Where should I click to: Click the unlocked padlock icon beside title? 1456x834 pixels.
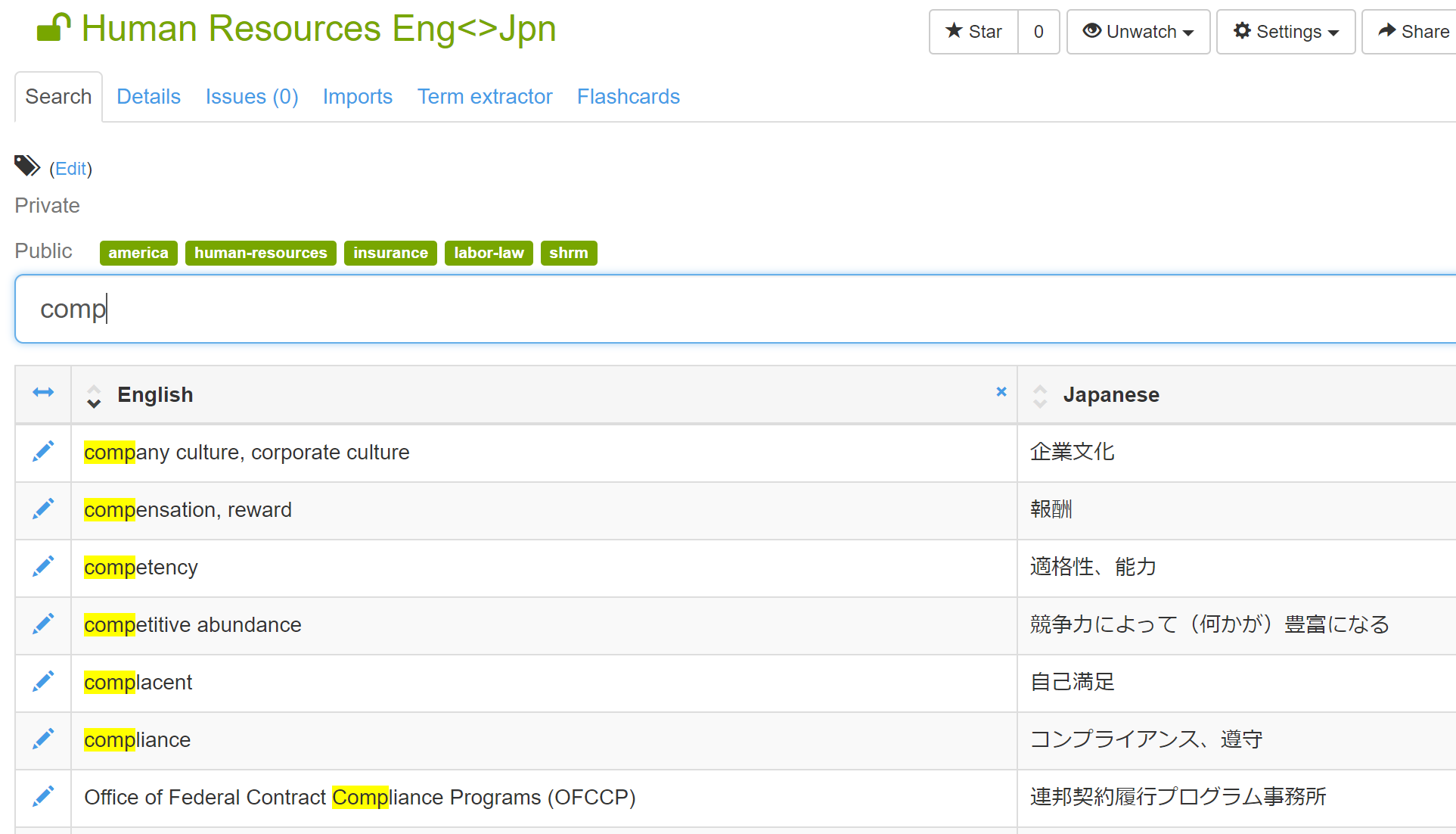53,28
